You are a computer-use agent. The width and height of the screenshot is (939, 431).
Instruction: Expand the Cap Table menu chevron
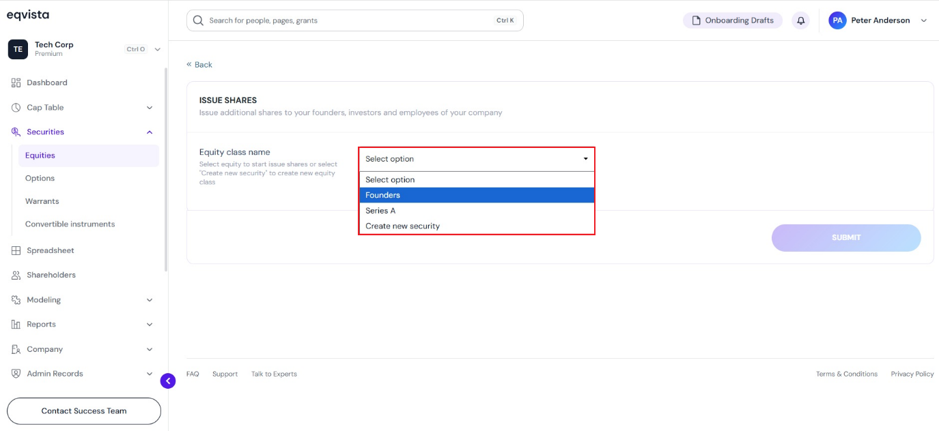point(150,108)
